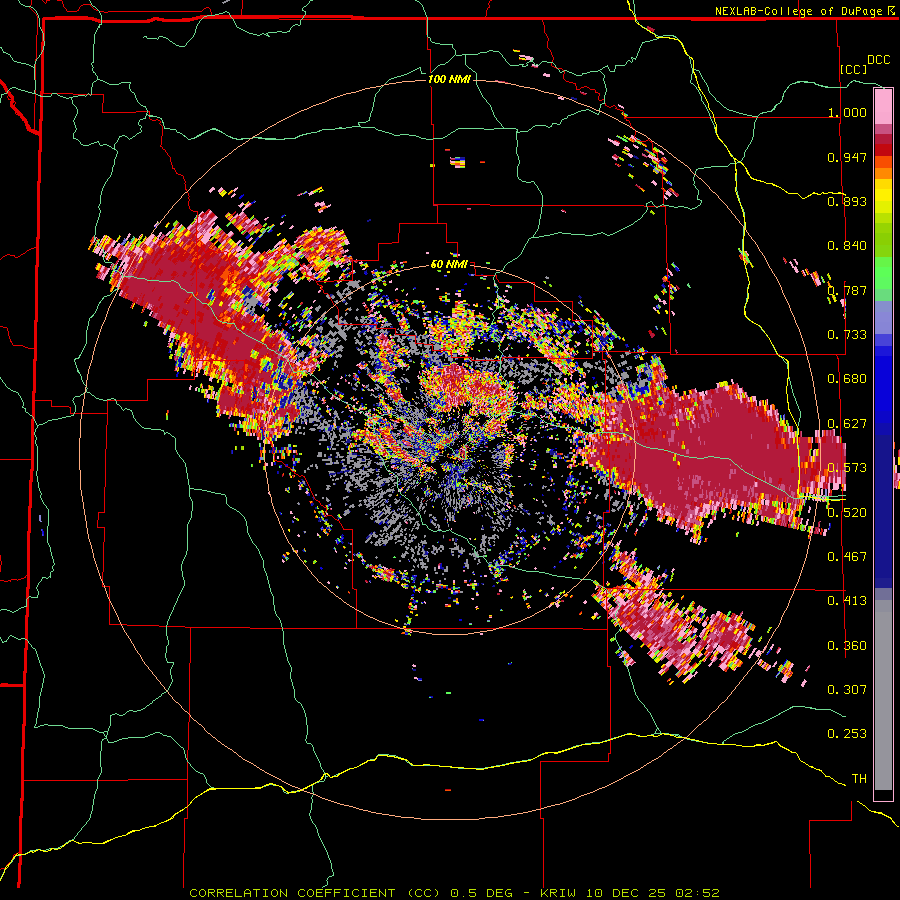Click the 0.573 scale value
Image resolution: width=900 pixels, height=900 pixels.
coord(847,468)
